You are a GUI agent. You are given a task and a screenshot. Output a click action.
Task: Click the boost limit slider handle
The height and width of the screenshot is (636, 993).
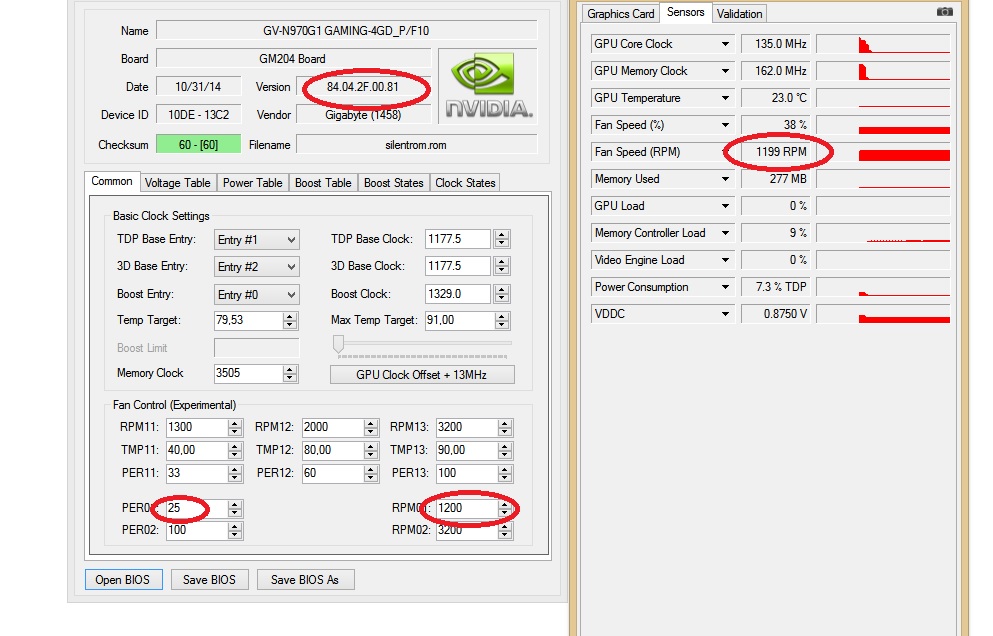(339, 344)
